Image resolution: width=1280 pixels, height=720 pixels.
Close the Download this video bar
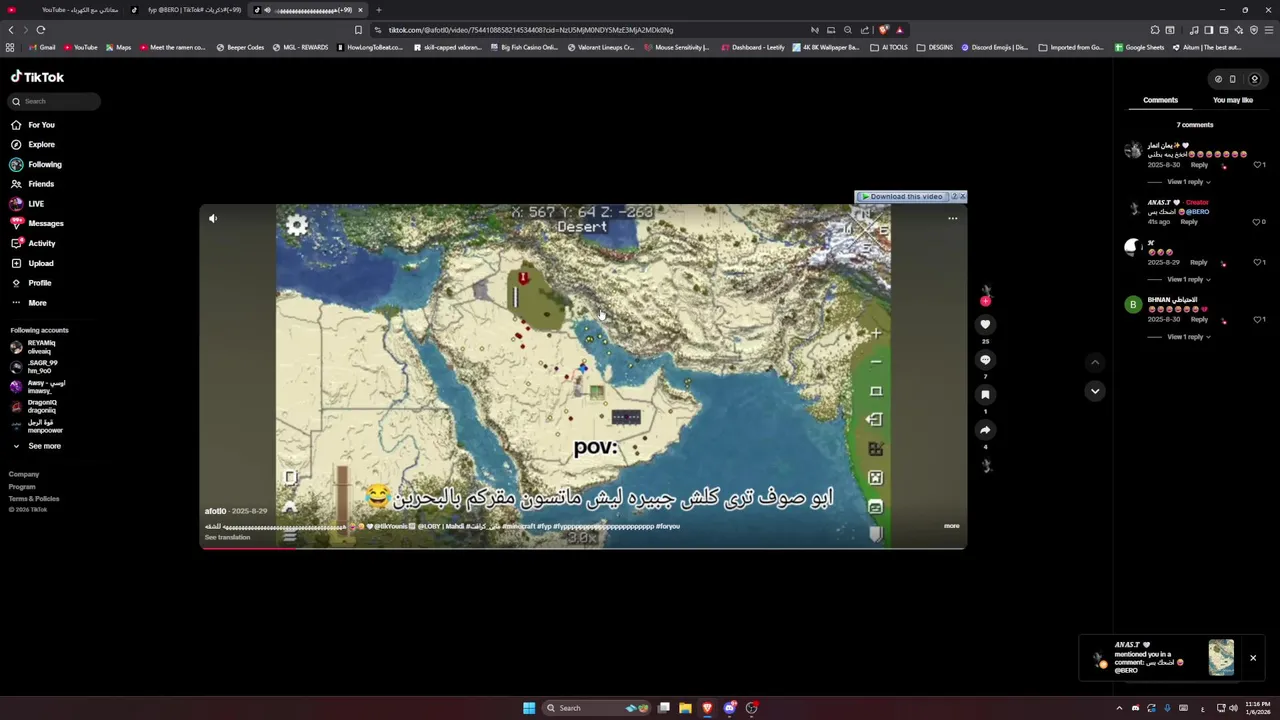point(963,196)
